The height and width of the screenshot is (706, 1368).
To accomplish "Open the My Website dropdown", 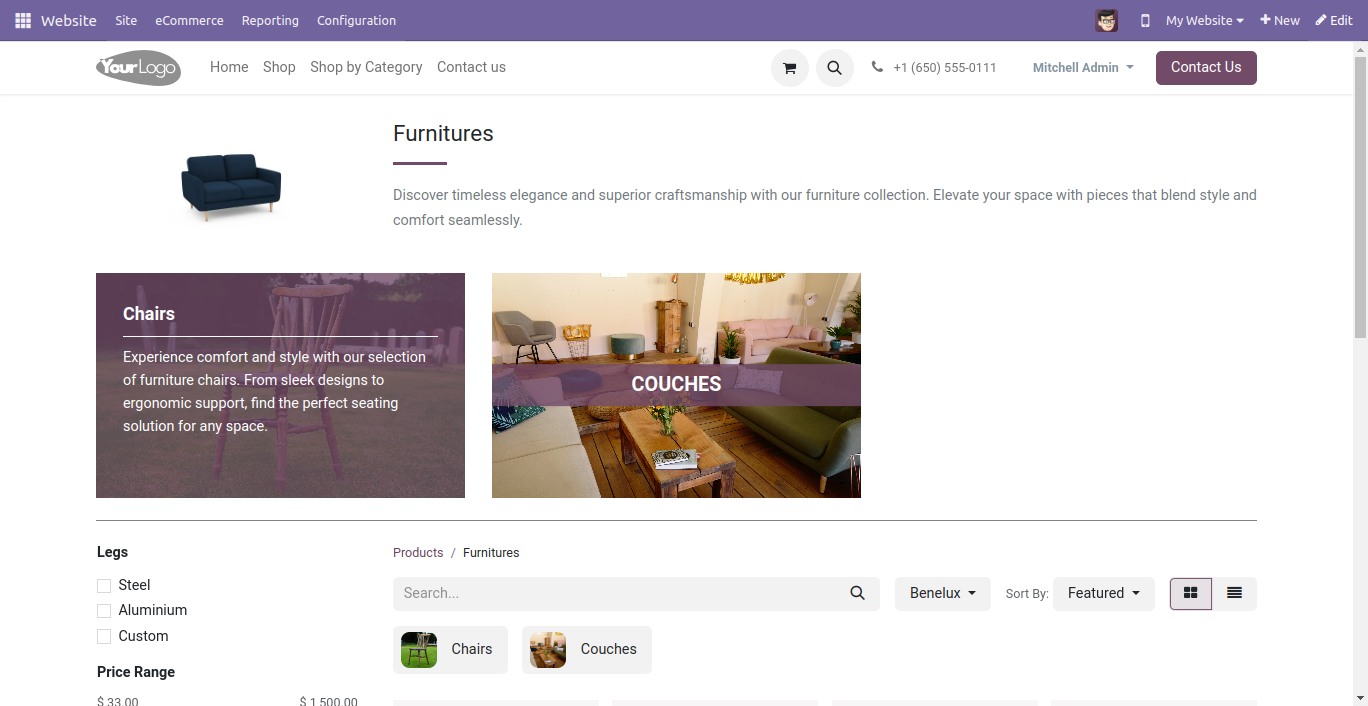I will pyautogui.click(x=1204, y=20).
